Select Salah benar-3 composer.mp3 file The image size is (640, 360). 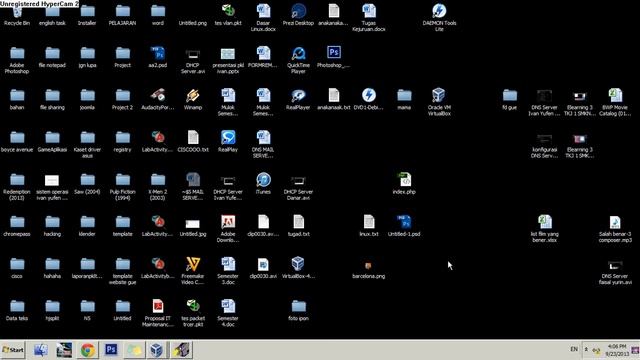point(615,229)
